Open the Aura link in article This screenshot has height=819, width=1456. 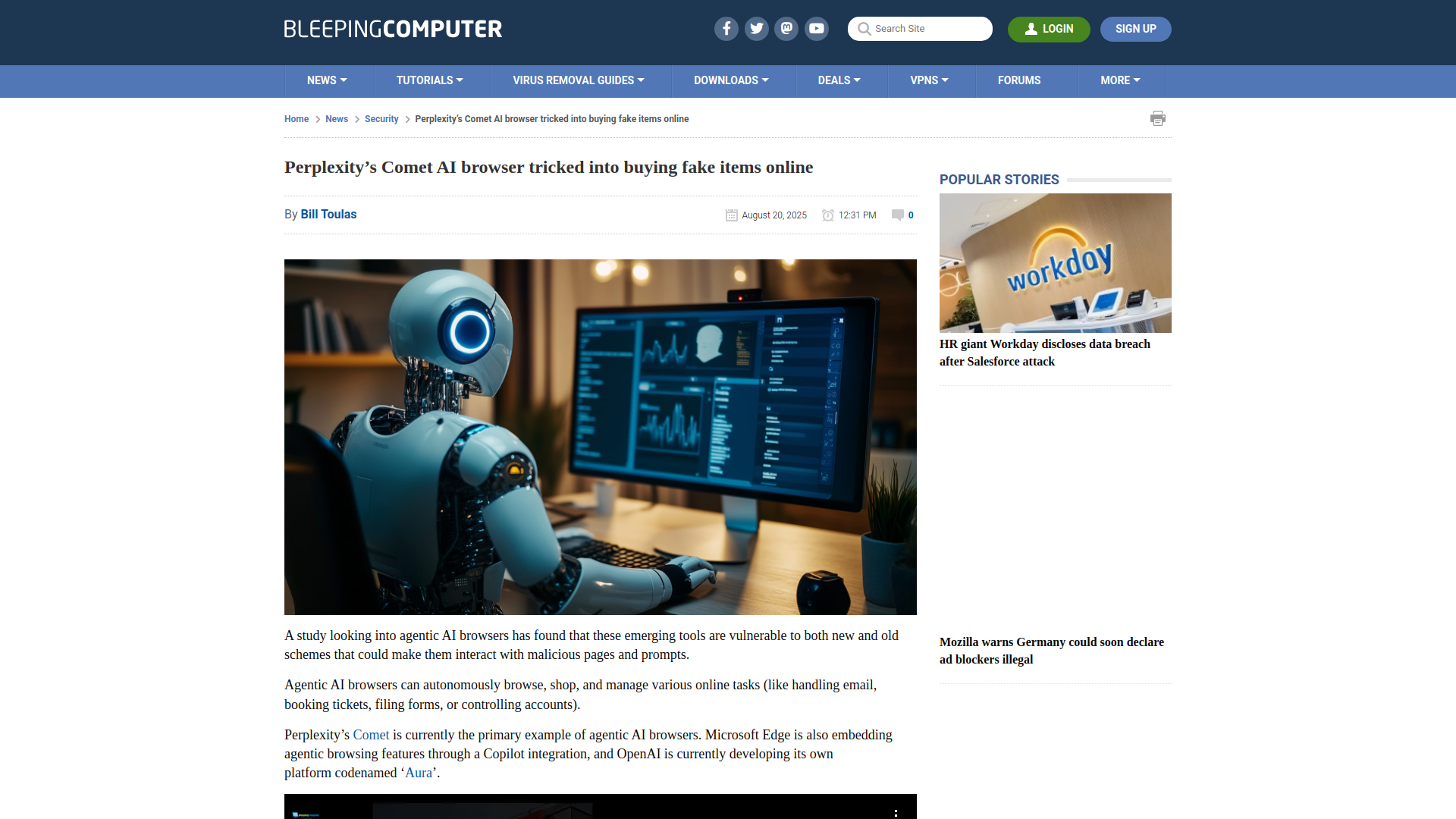tap(419, 773)
